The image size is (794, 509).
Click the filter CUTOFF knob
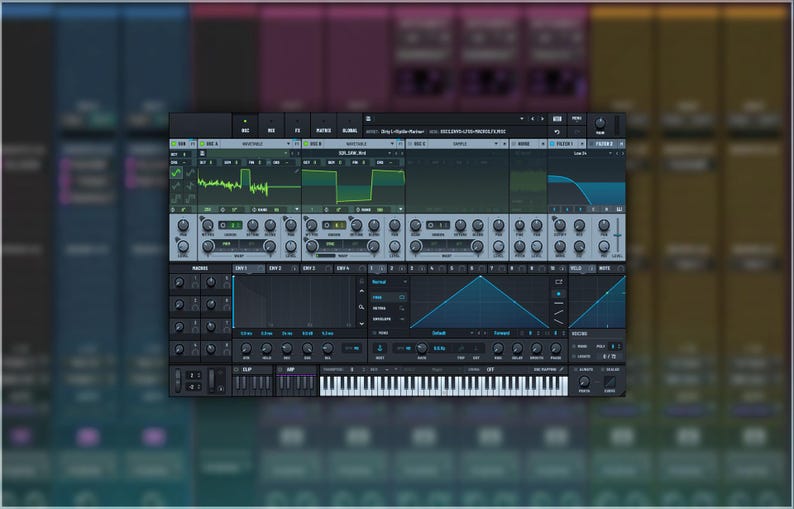[x=560, y=225]
